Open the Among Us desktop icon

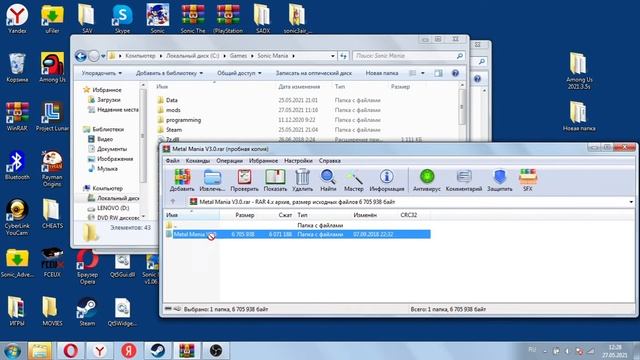(x=52, y=68)
